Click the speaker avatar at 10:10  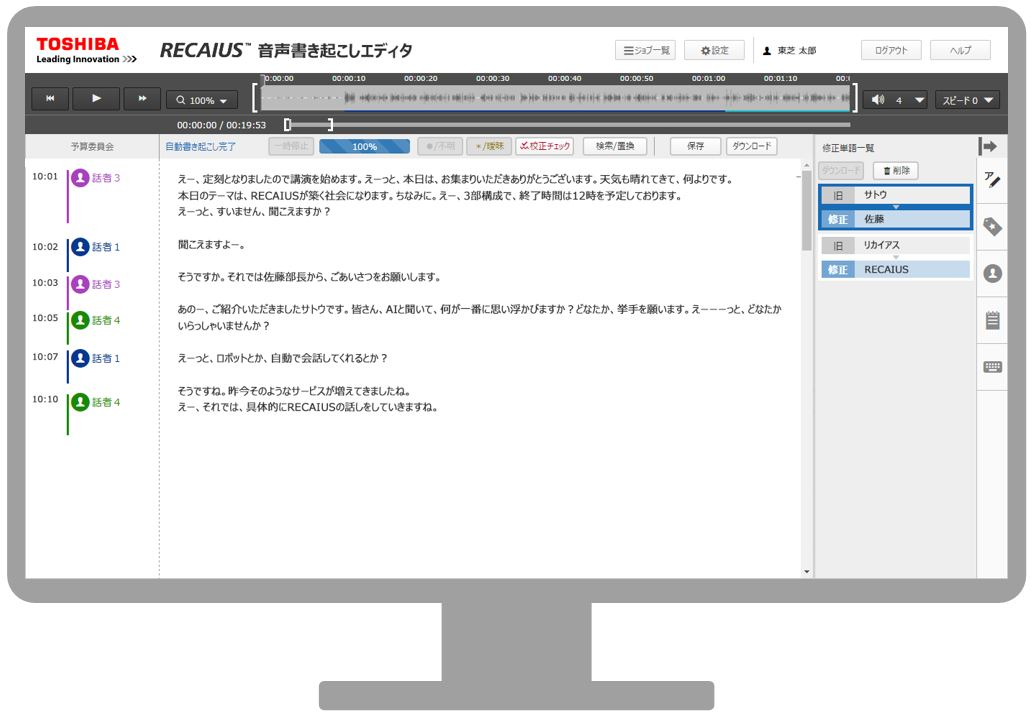[x=80, y=402]
